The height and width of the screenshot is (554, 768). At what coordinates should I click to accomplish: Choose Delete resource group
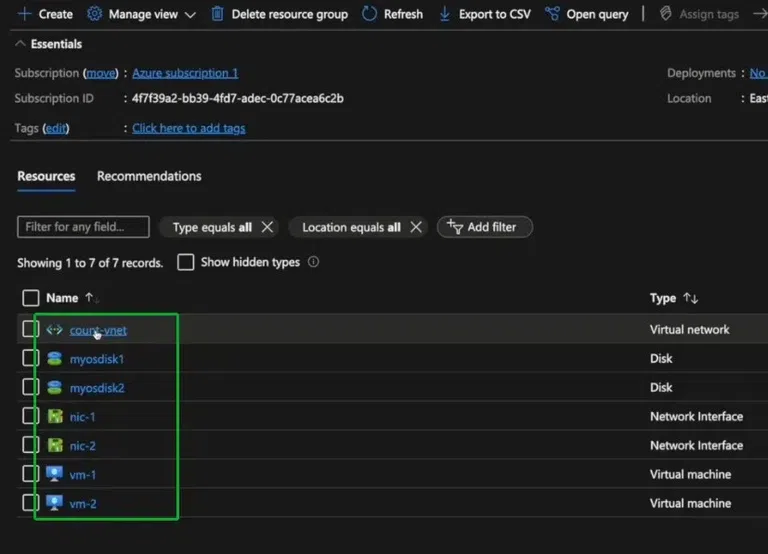(289, 14)
